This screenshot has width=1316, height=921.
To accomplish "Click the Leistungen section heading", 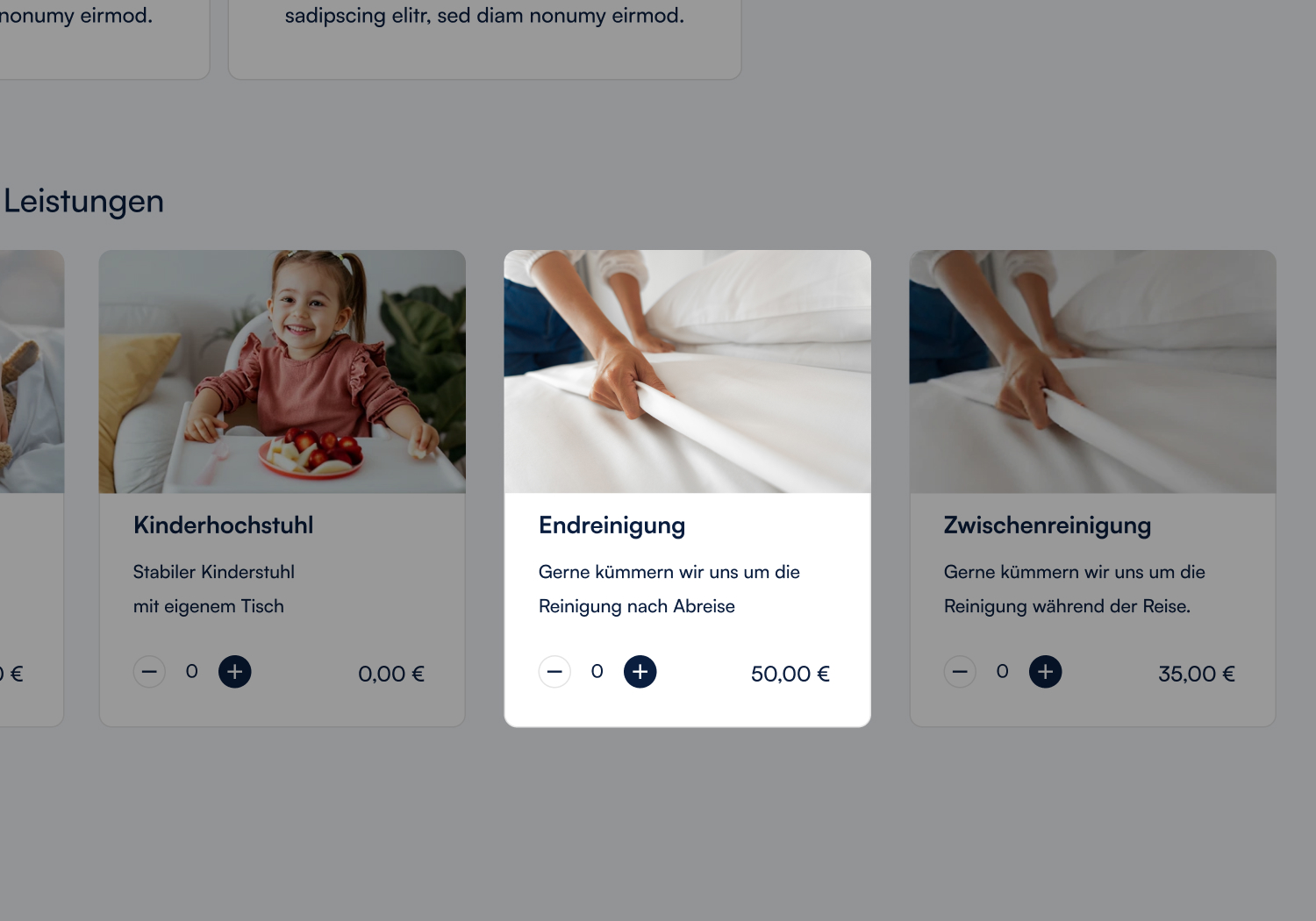I will click(x=83, y=202).
